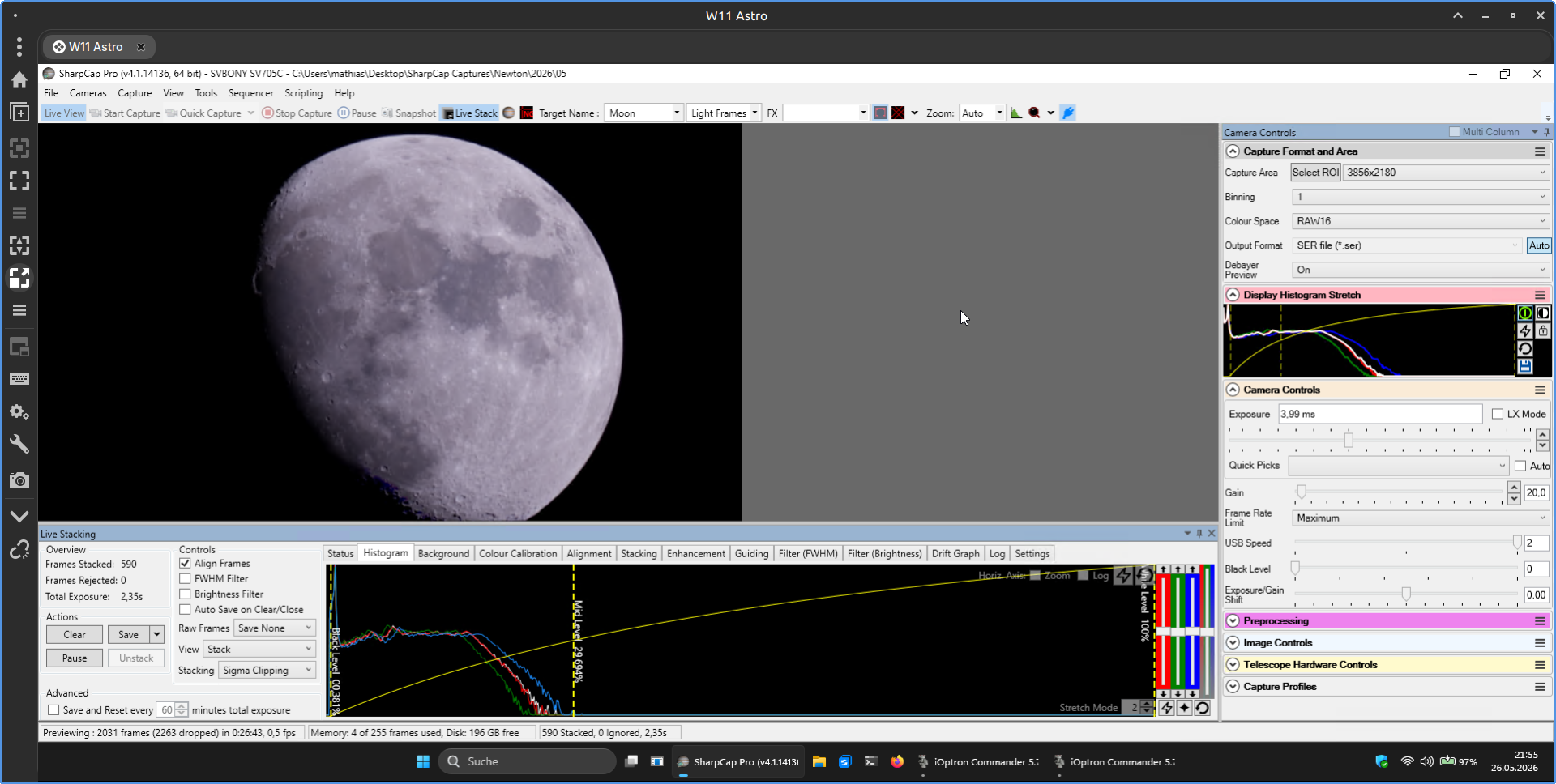Image resolution: width=1556 pixels, height=784 pixels.
Task: Toggle the Horiz. Axis Zoom checkbox
Action: (1035, 576)
